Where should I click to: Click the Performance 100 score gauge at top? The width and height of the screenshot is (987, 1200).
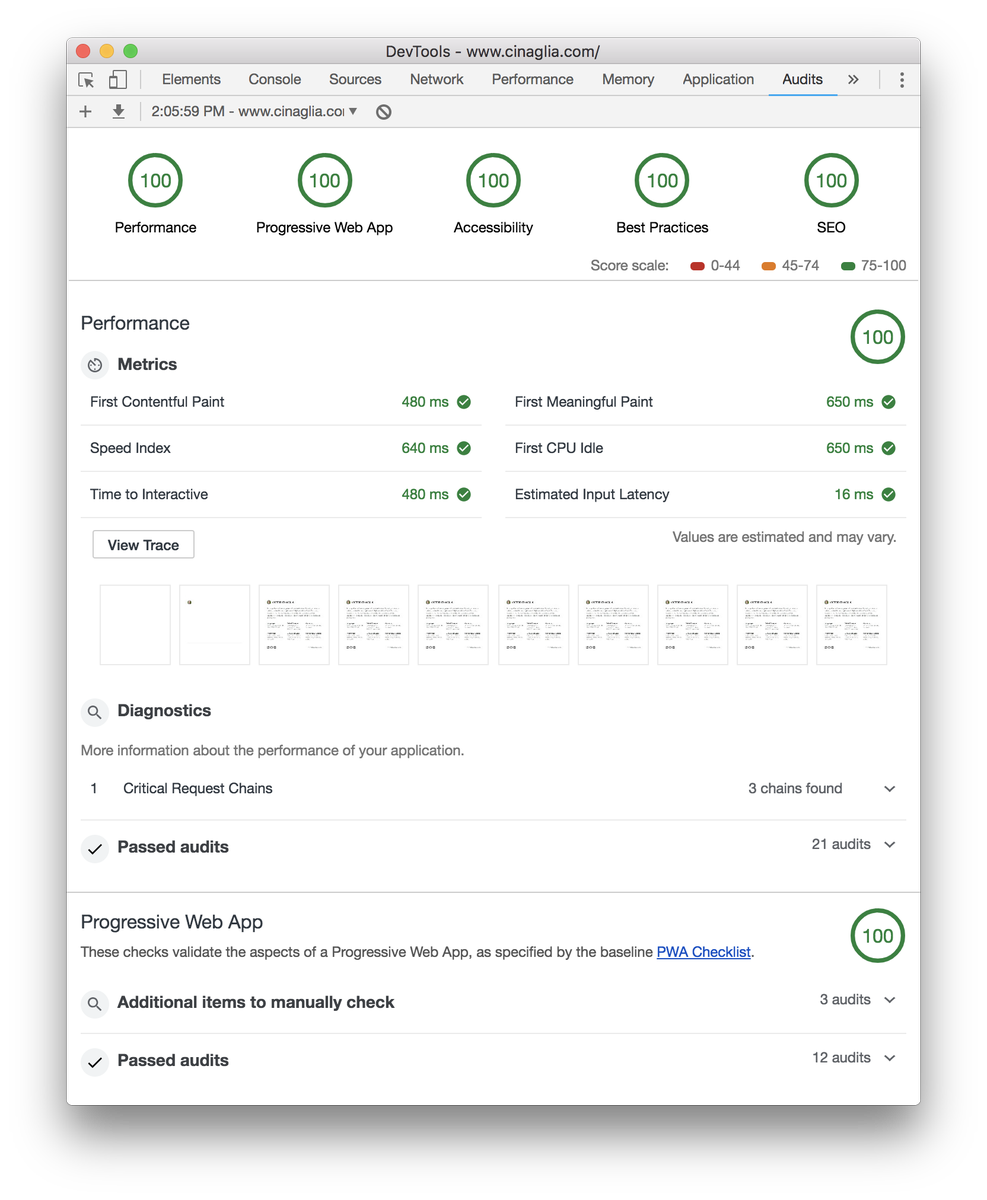coord(156,181)
